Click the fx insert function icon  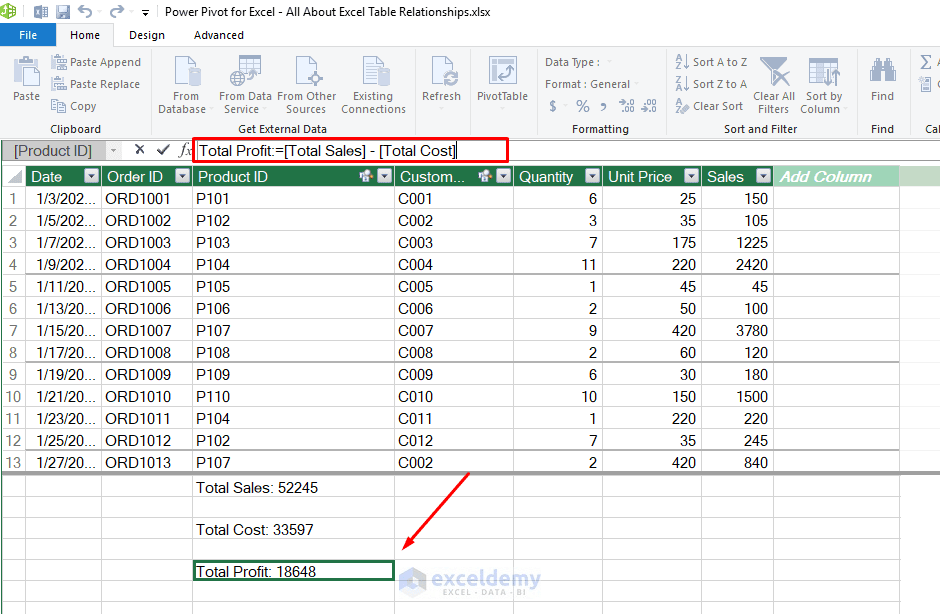[x=185, y=151]
